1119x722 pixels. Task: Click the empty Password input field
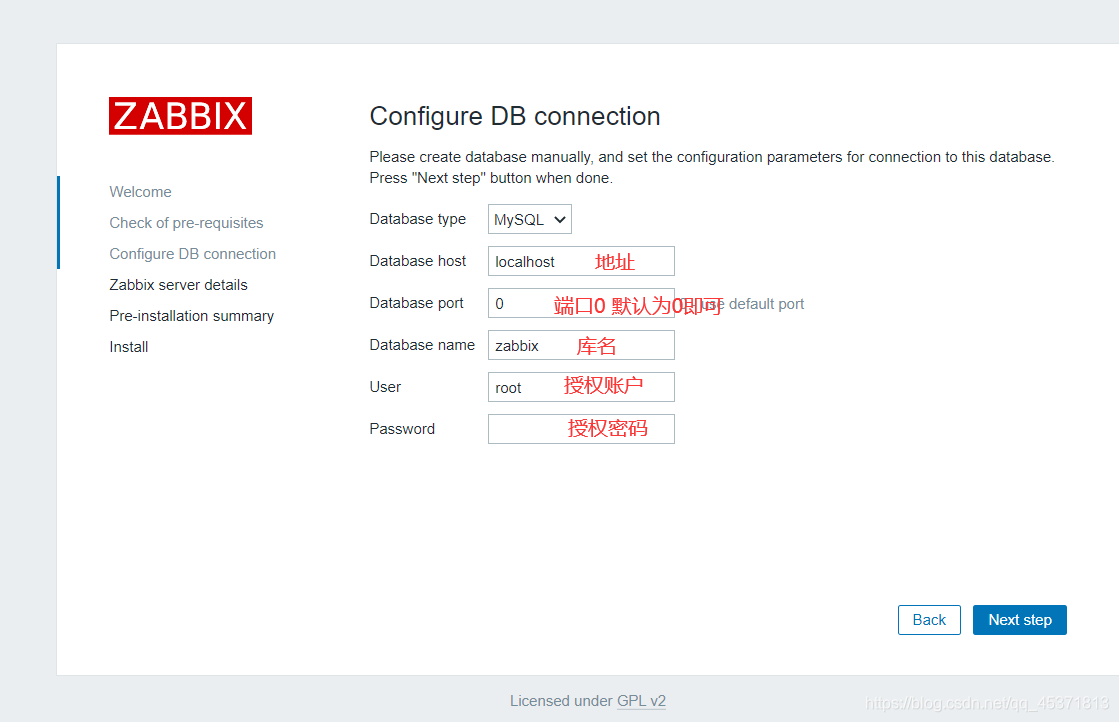tap(581, 429)
